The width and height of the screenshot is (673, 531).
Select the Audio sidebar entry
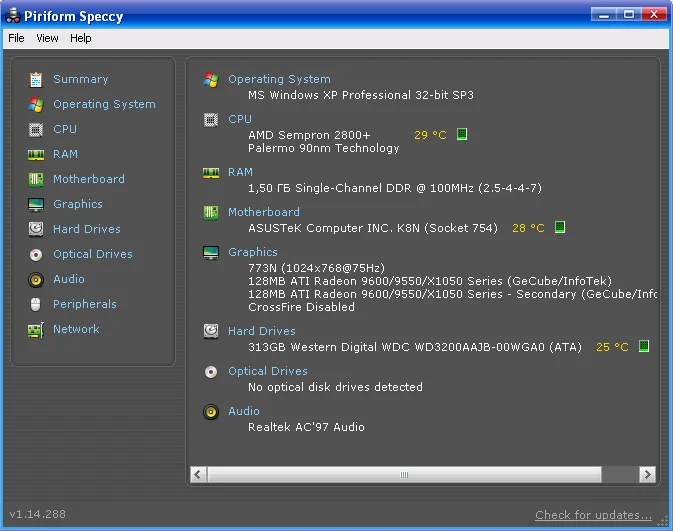coord(69,279)
